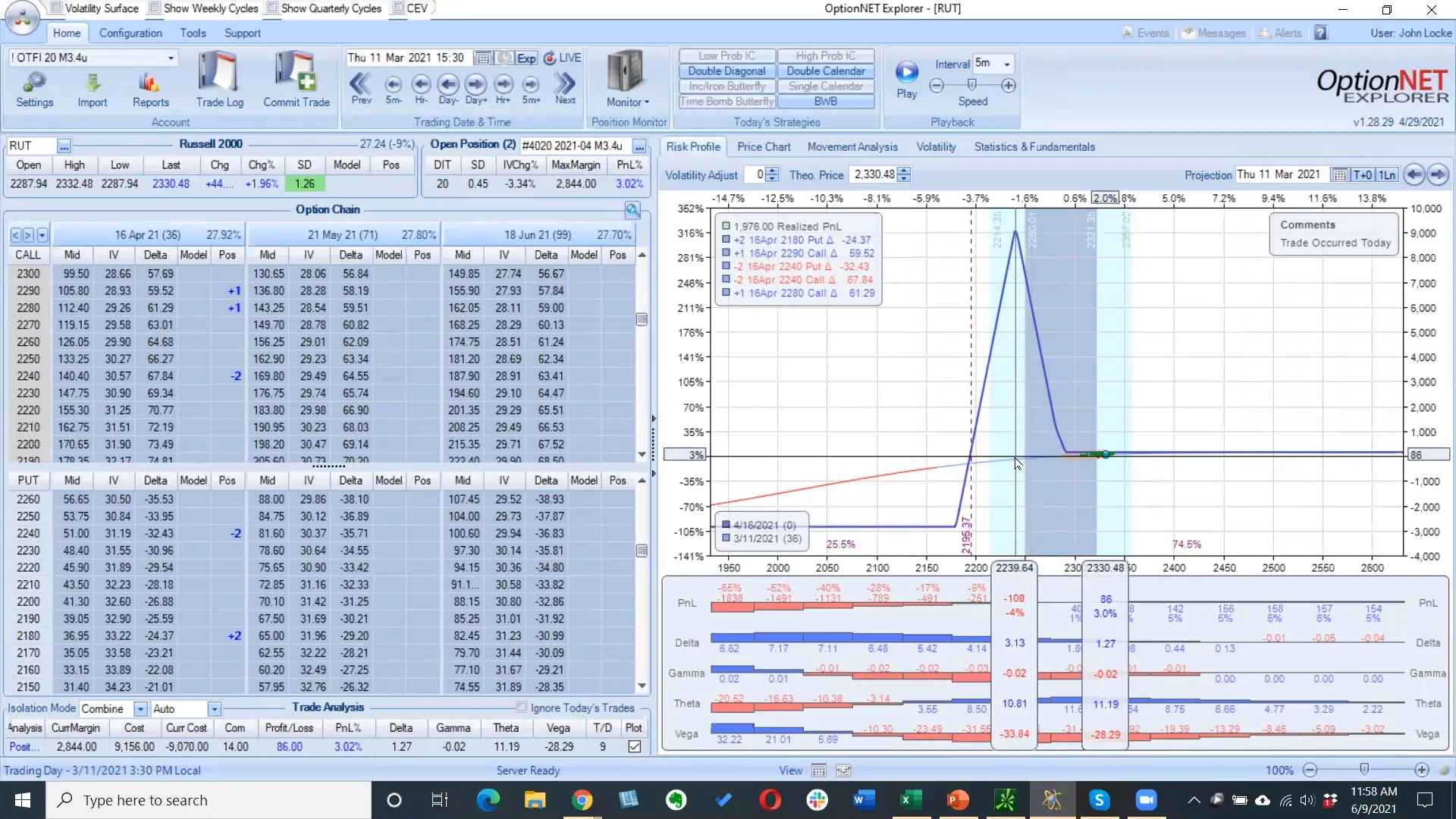Screen dimensions: 1456x819
Task: Select the BWB strategy button
Action: pyautogui.click(x=826, y=102)
